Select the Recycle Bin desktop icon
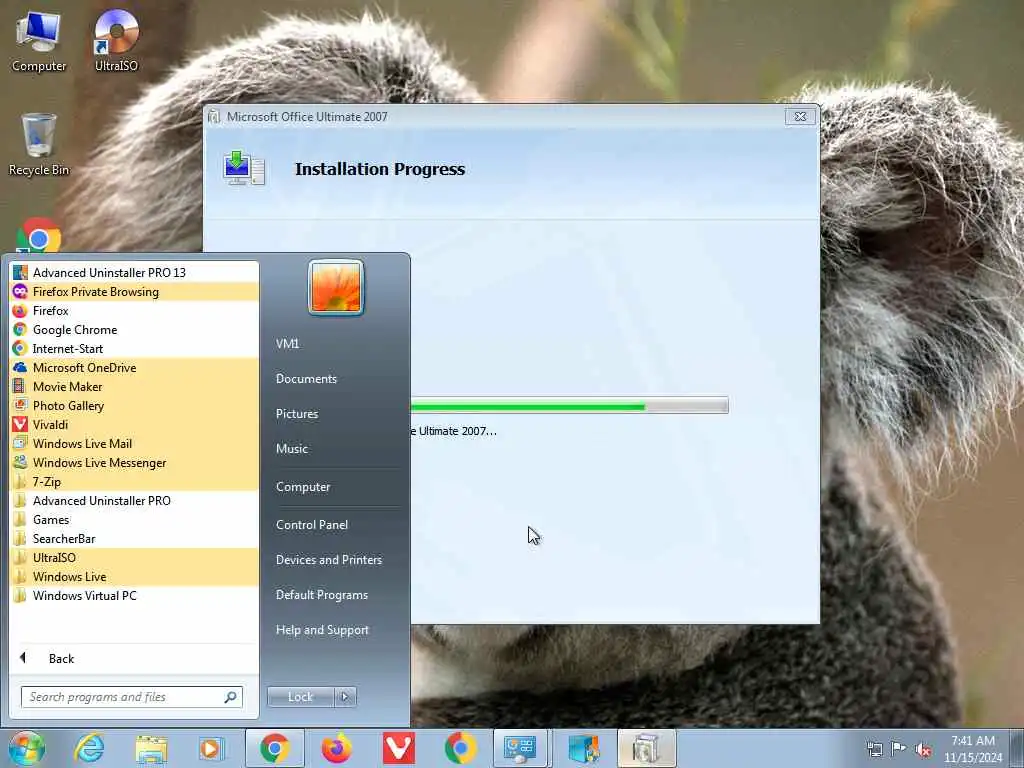Screen dimensions: 1024x768 (x=39, y=145)
